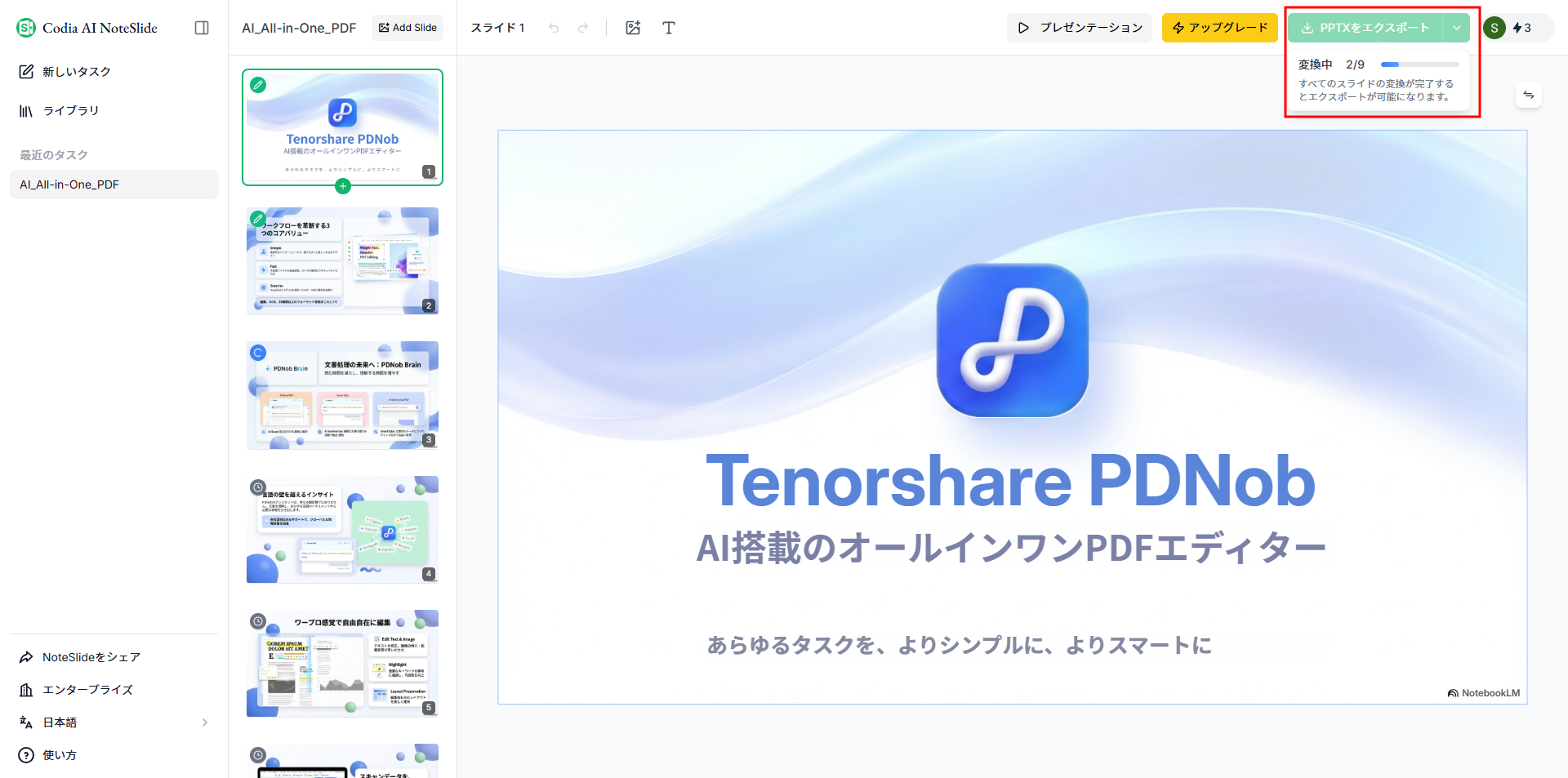Open the how-to-use help item
The width and height of the screenshot is (1568, 778).
coord(114,755)
